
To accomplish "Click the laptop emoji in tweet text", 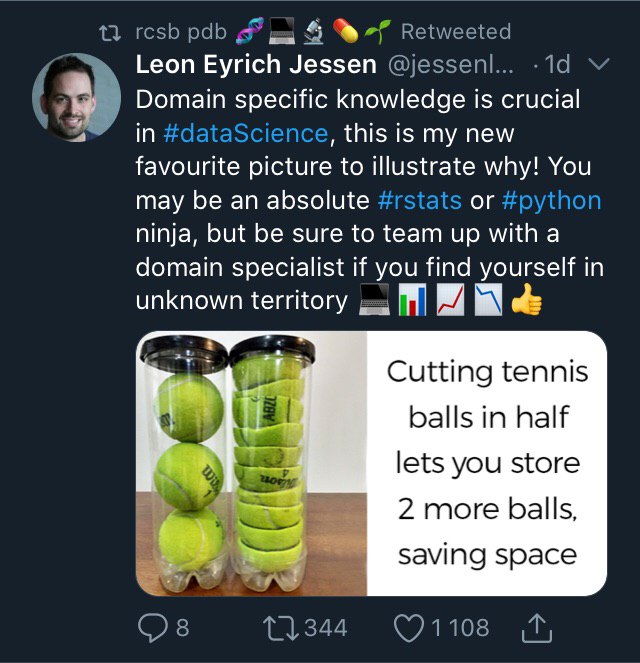I will tap(373, 300).
